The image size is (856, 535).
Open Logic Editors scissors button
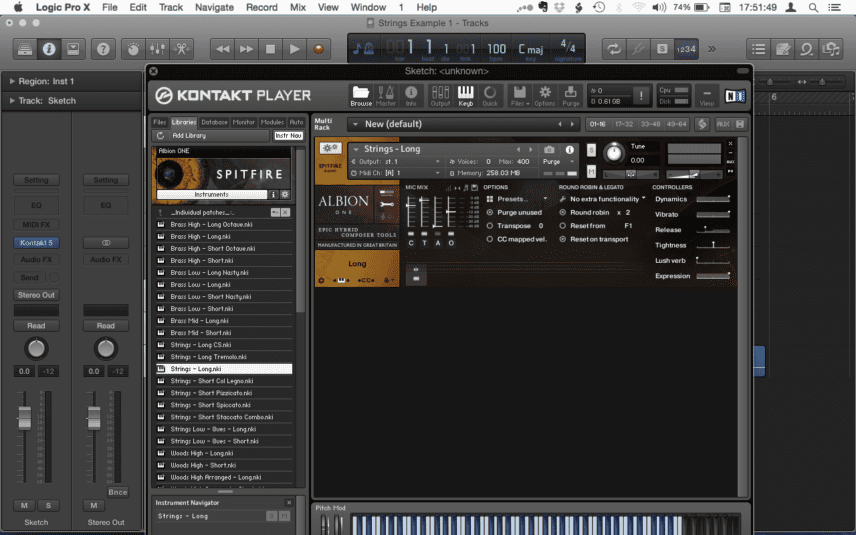pyautogui.click(x=181, y=49)
